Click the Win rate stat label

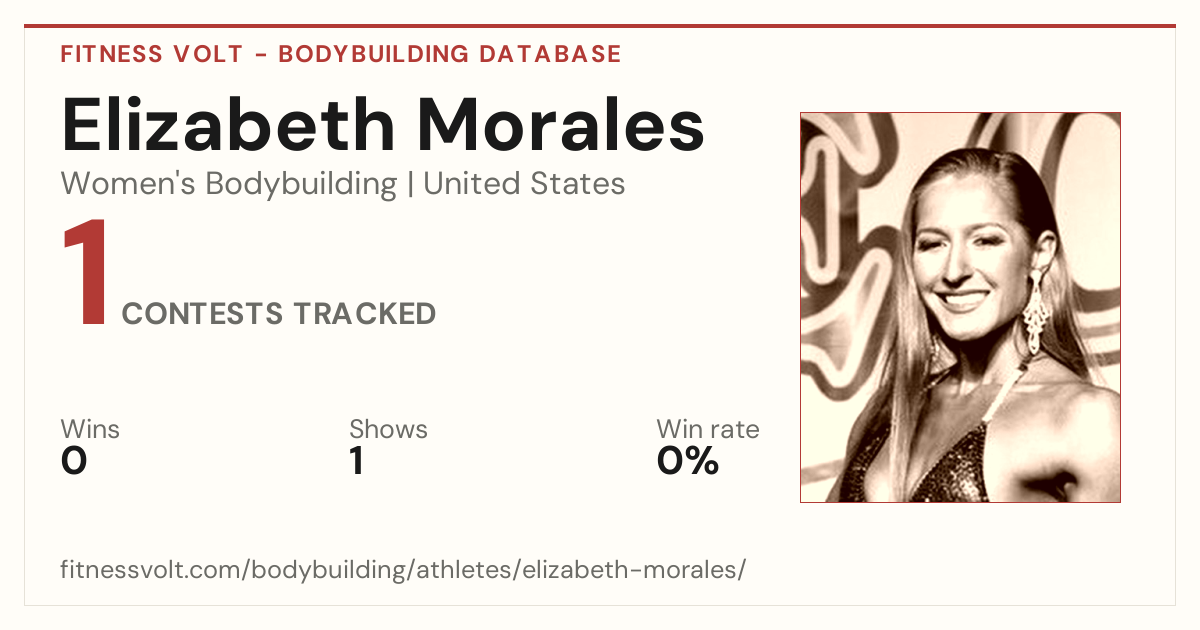point(707,430)
